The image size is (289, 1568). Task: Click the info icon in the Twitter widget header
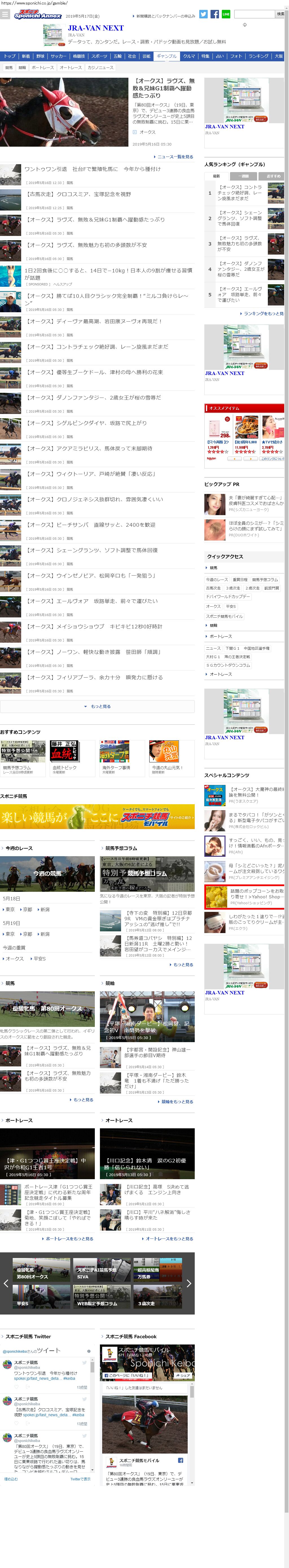pyautogui.click(x=89, y=1351)
